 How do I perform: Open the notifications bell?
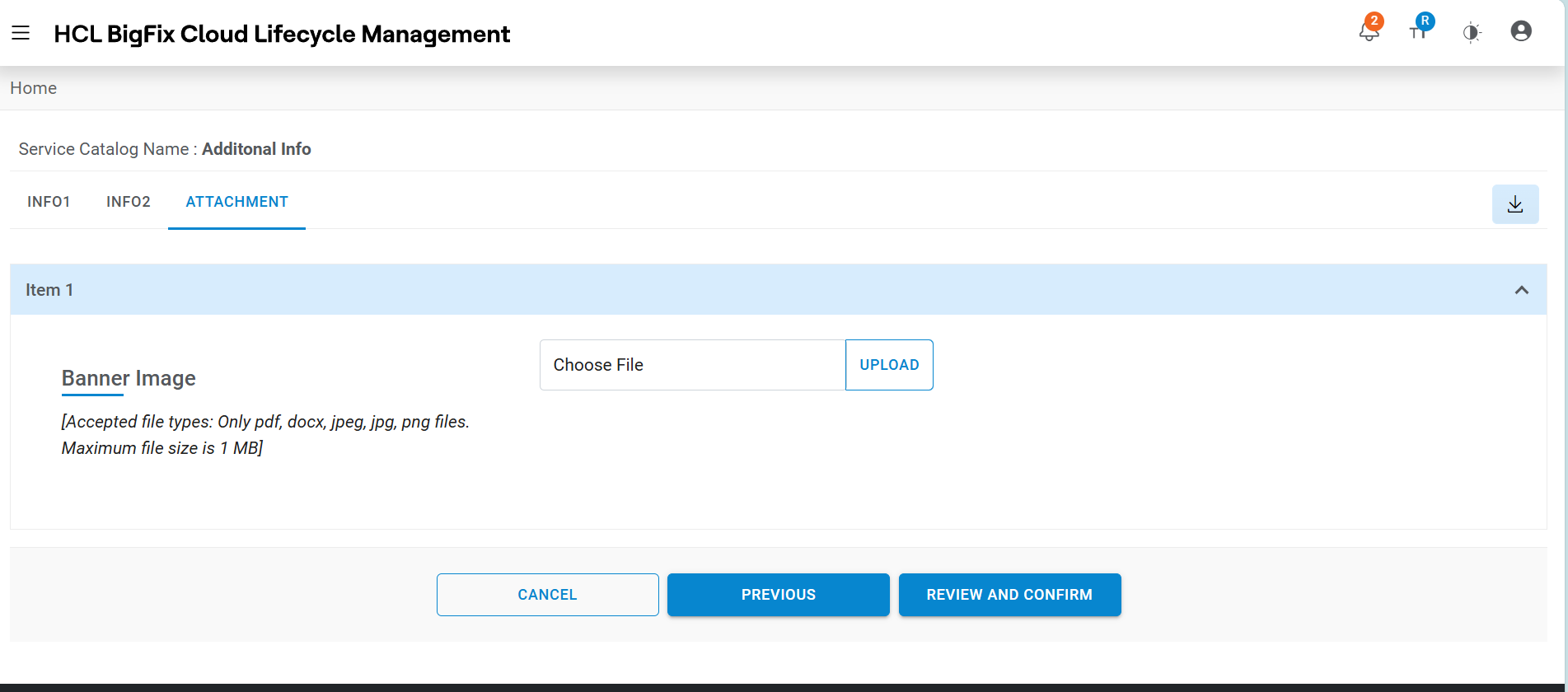point(1369,32)
